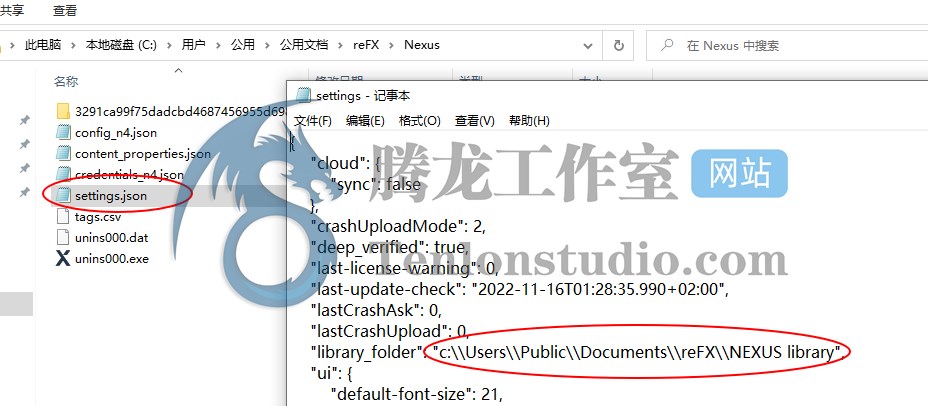928x406 pixels.
Task: Click the X icon of unins000.exe
Action: click(x=63, y=259)
